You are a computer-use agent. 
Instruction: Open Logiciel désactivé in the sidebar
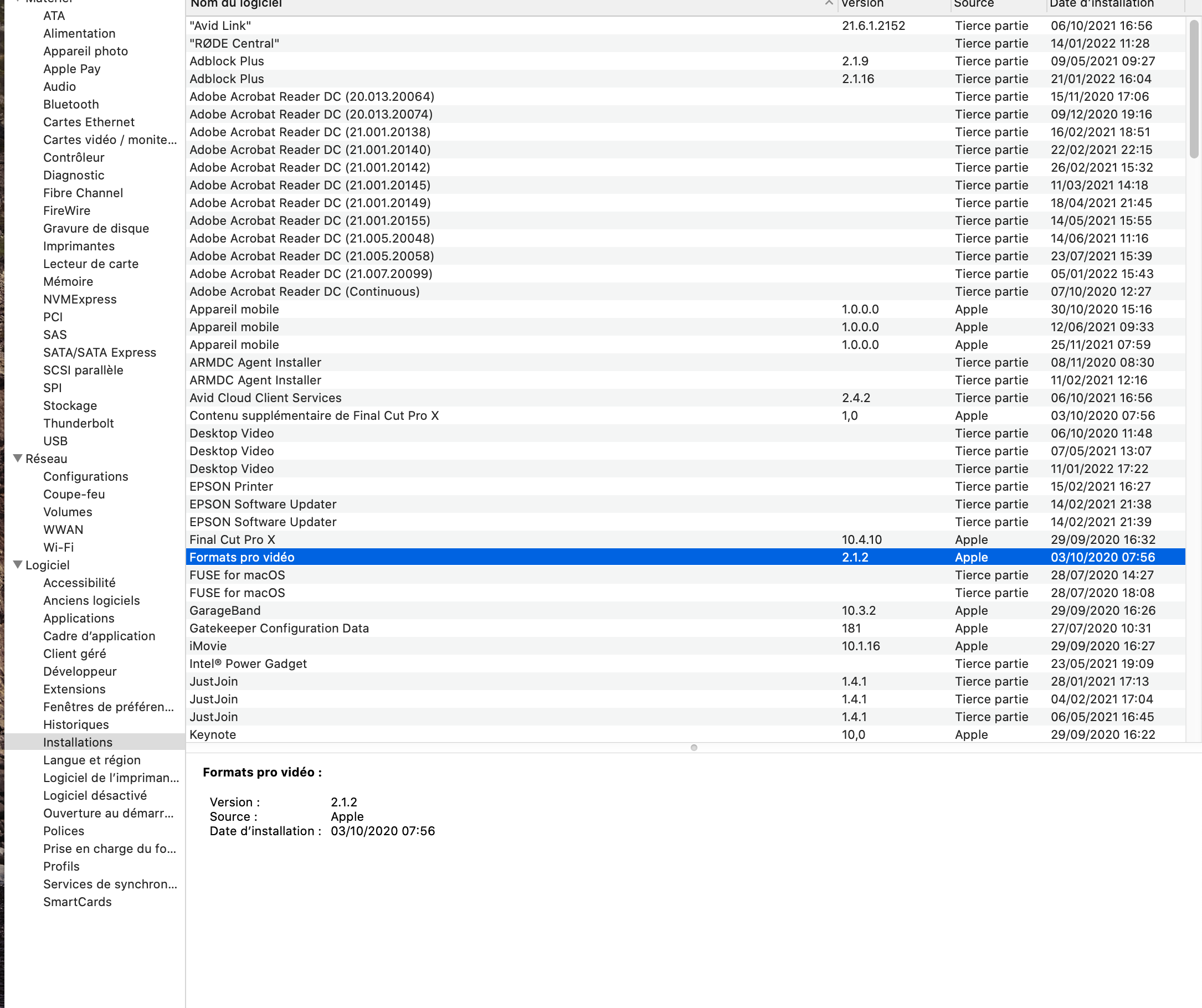coord(95,795)
